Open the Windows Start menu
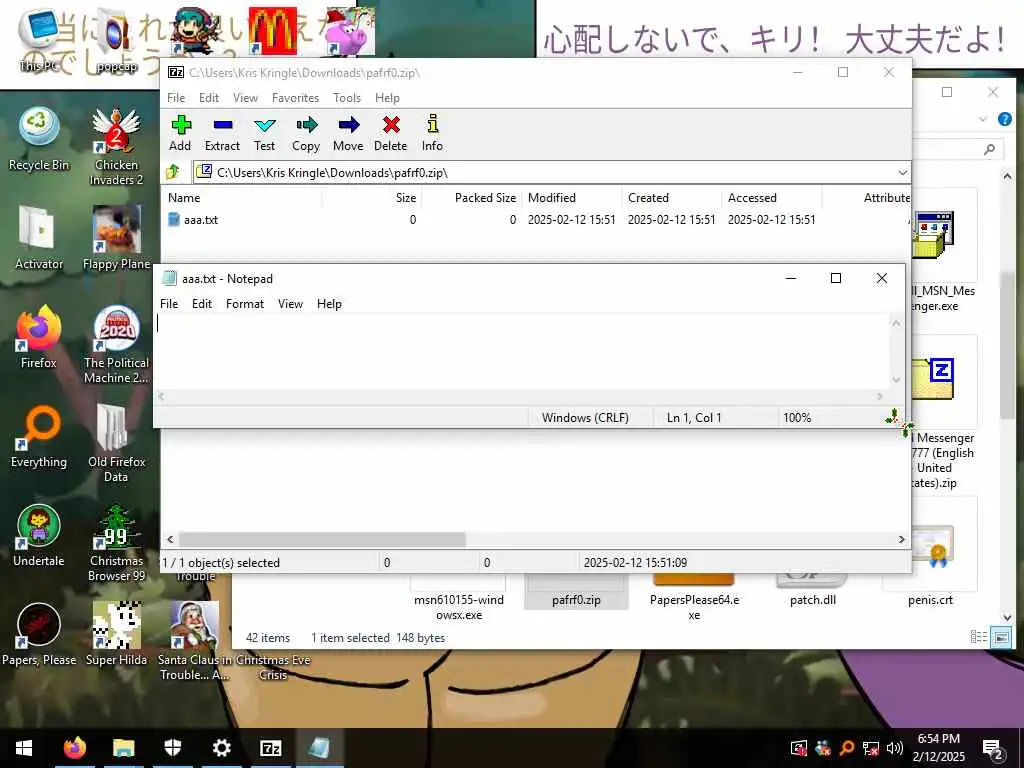1024x768 pixels. tap(24, 748)
